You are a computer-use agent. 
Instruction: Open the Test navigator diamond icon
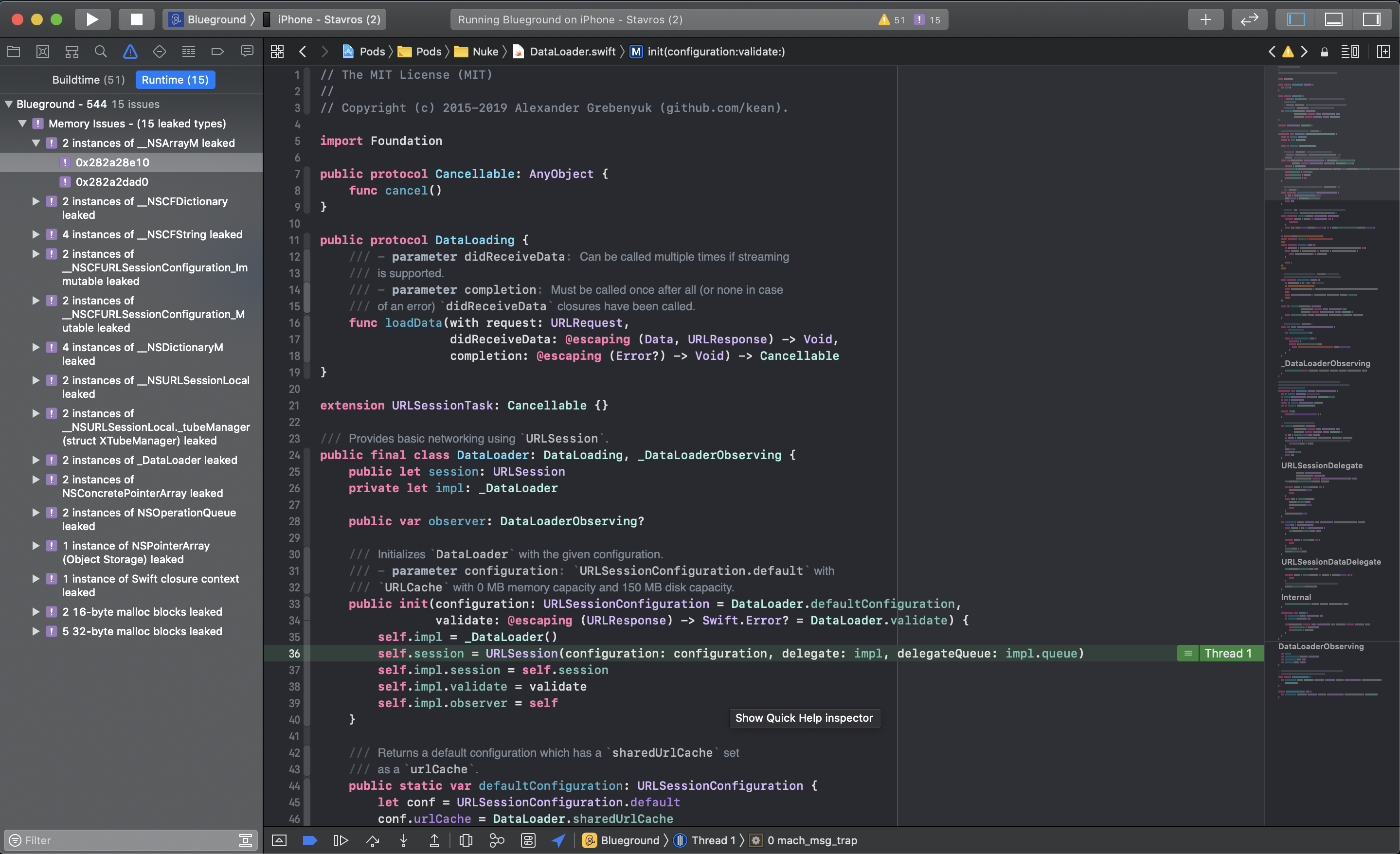(x=159, y=52)
